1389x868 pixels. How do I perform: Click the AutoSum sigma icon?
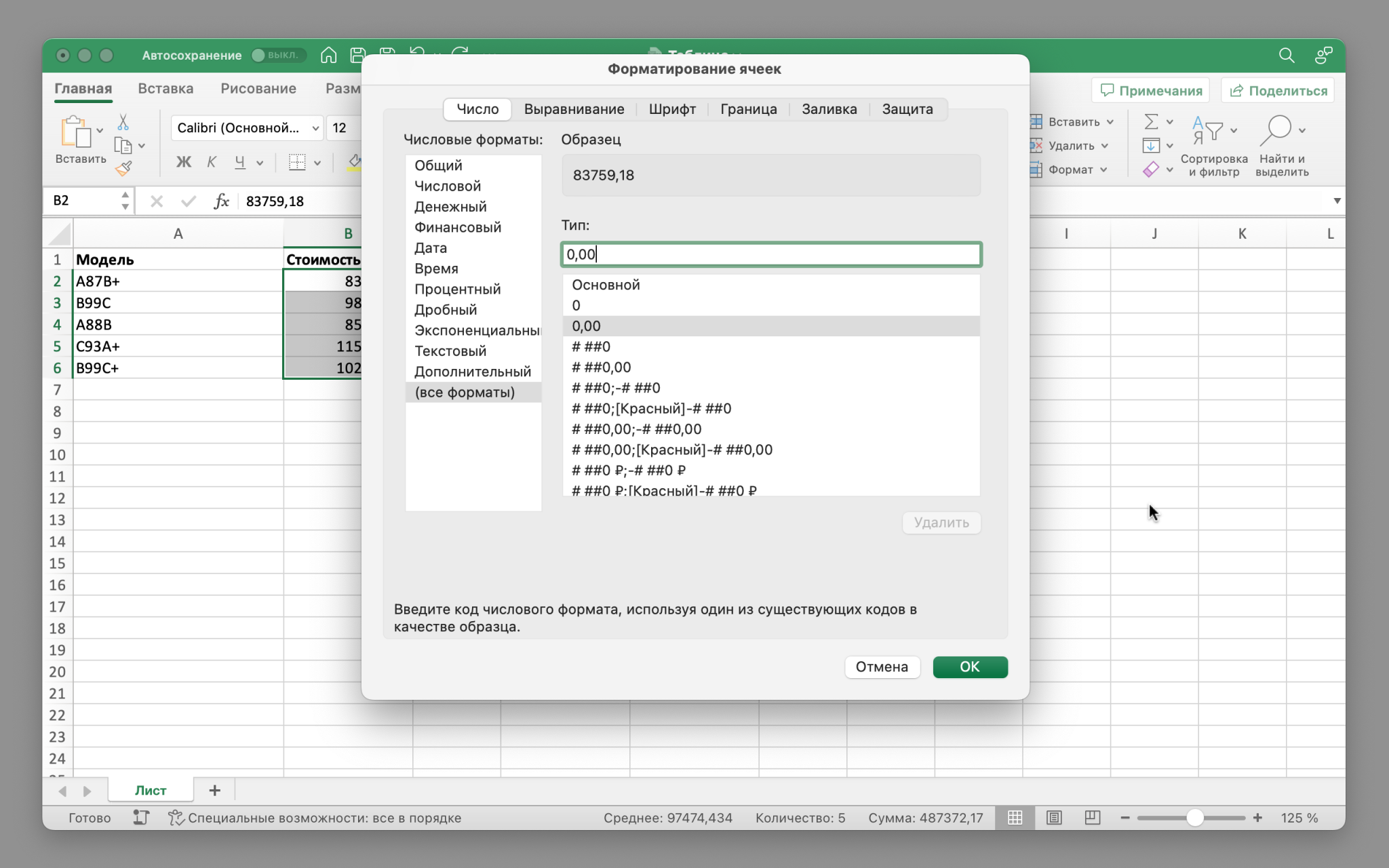1151,121
